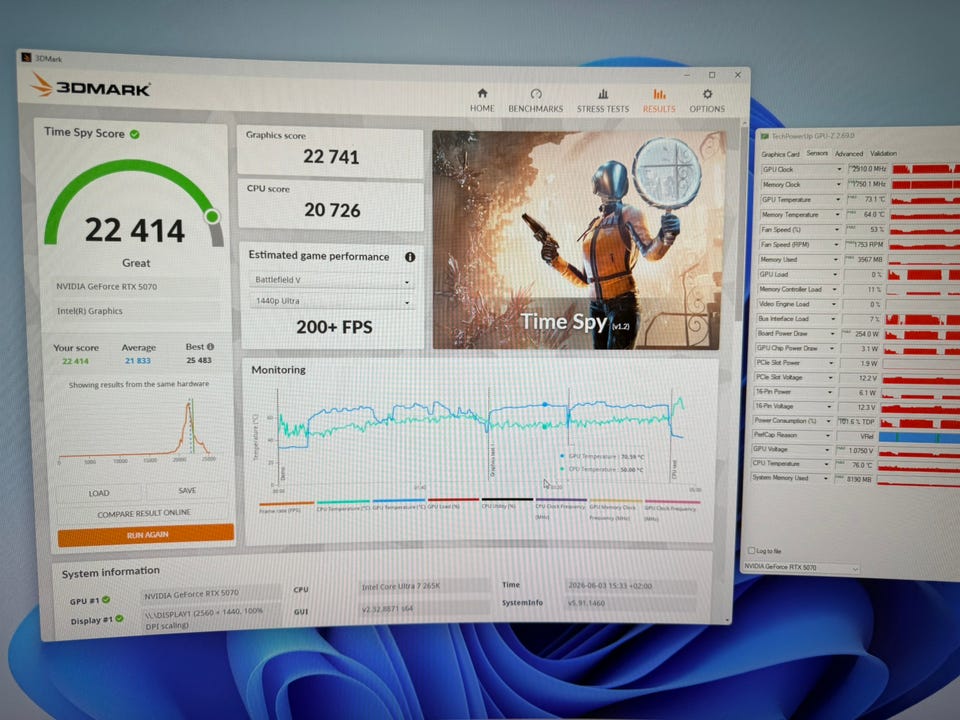This screenshot has width=960, height=720.
Task: Click the 3DMark title bar app icon
Action: click(26, 58)
